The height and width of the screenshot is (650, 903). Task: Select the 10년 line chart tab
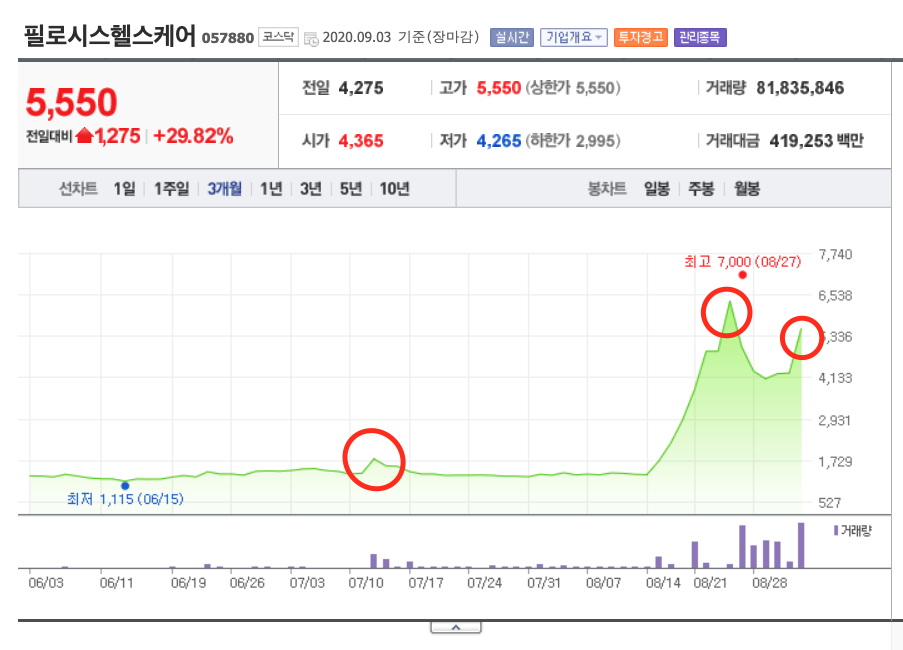[394, 188]
